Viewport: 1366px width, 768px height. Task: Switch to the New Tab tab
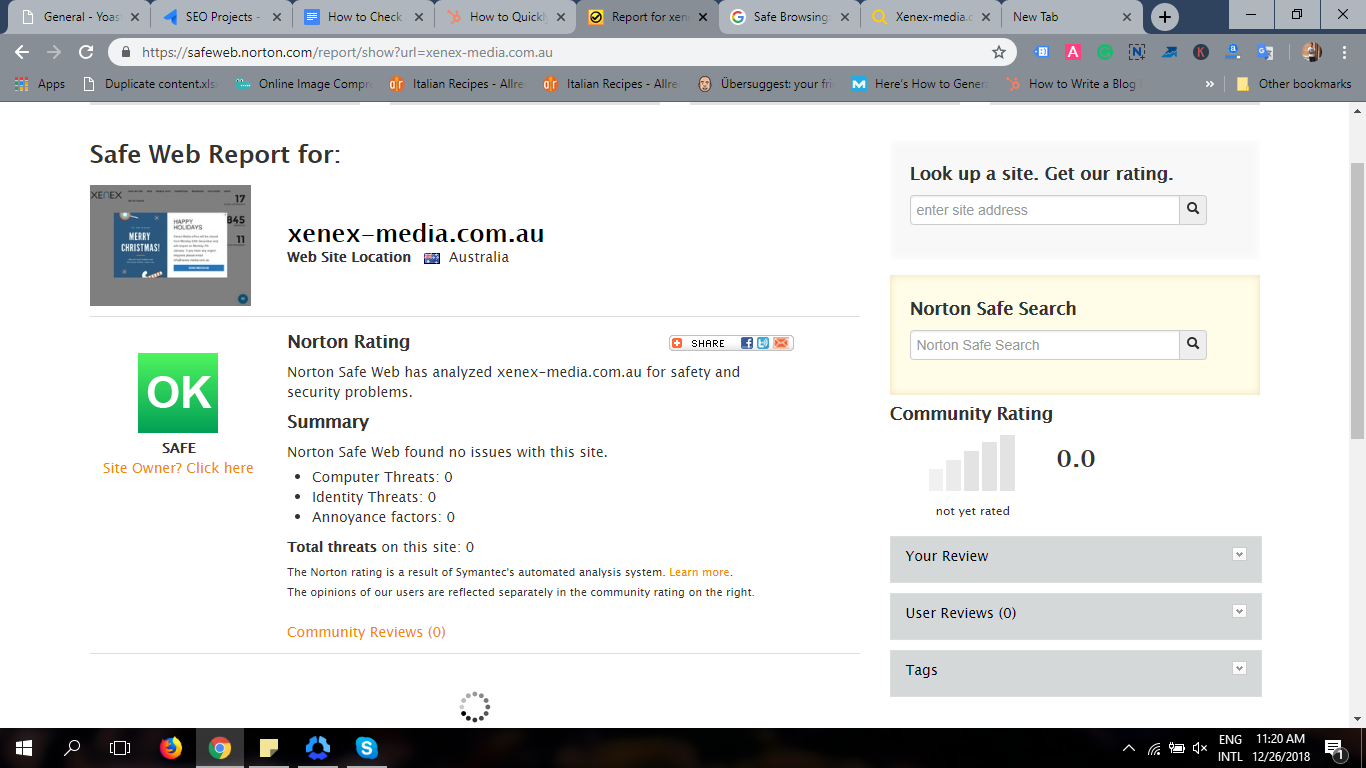1073,17
